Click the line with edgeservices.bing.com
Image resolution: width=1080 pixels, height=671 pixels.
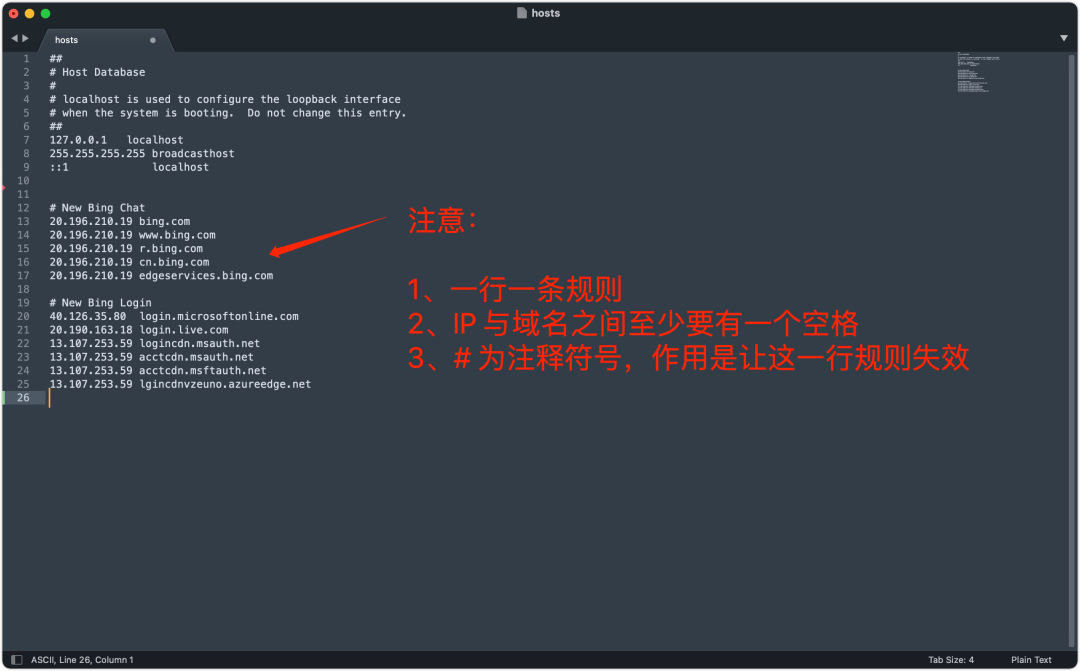(x=161, y=276)
